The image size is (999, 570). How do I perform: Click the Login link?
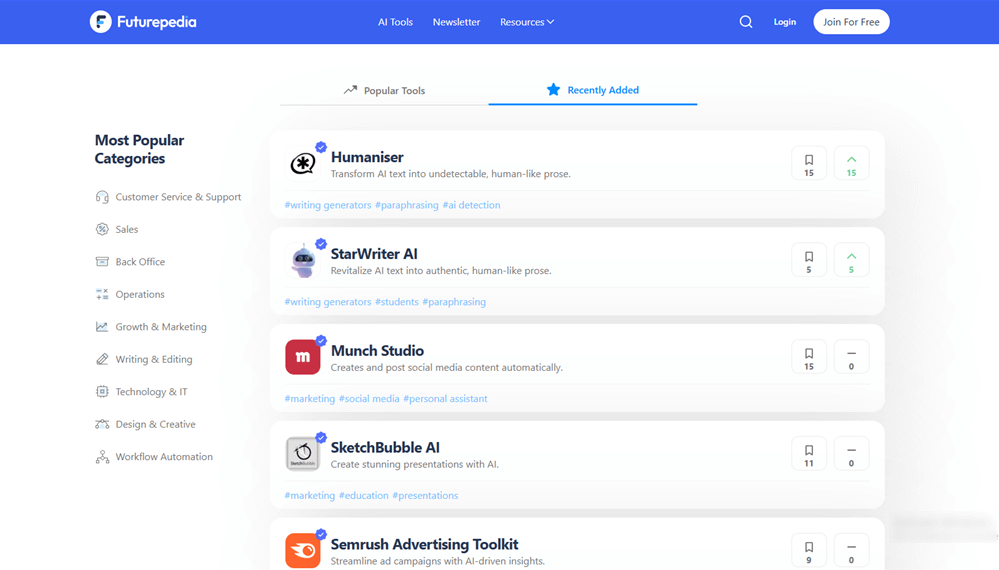[785, 22]
